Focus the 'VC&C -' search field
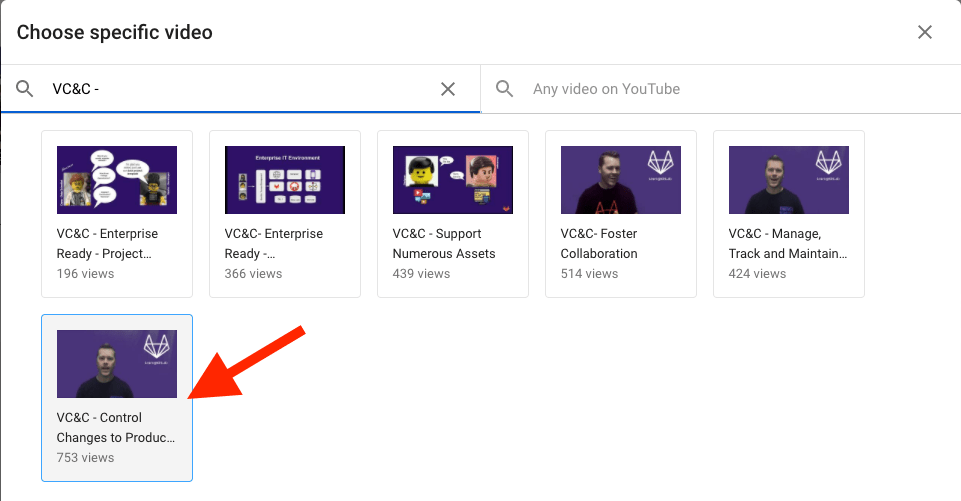 point(240,89)
